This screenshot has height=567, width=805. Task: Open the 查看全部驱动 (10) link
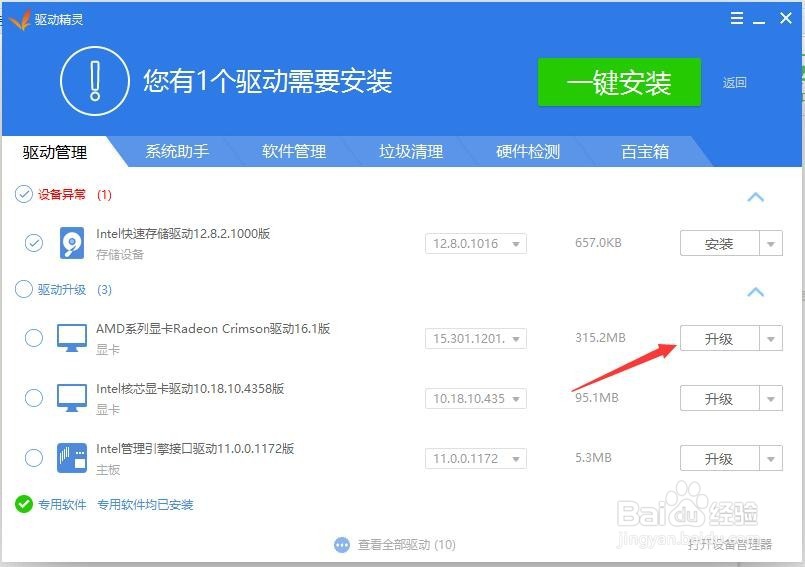tap(407, 545)
